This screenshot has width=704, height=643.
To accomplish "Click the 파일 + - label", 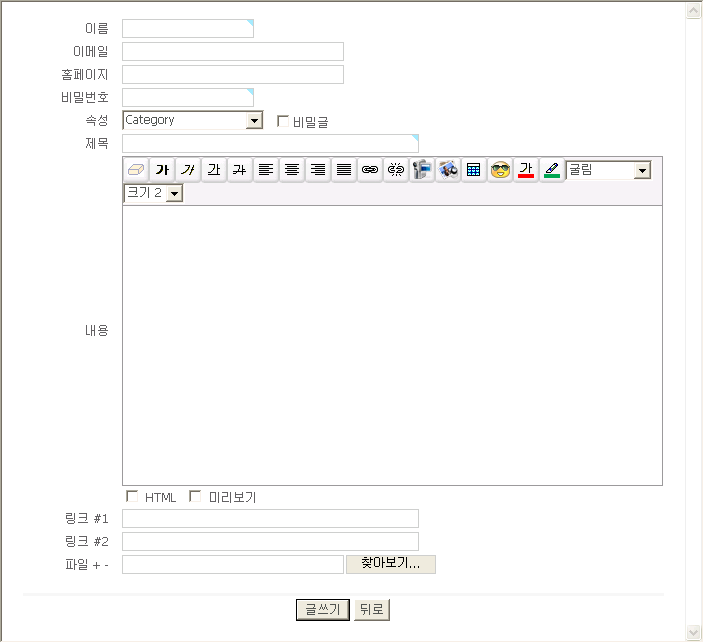I will (x=87, y=565).
